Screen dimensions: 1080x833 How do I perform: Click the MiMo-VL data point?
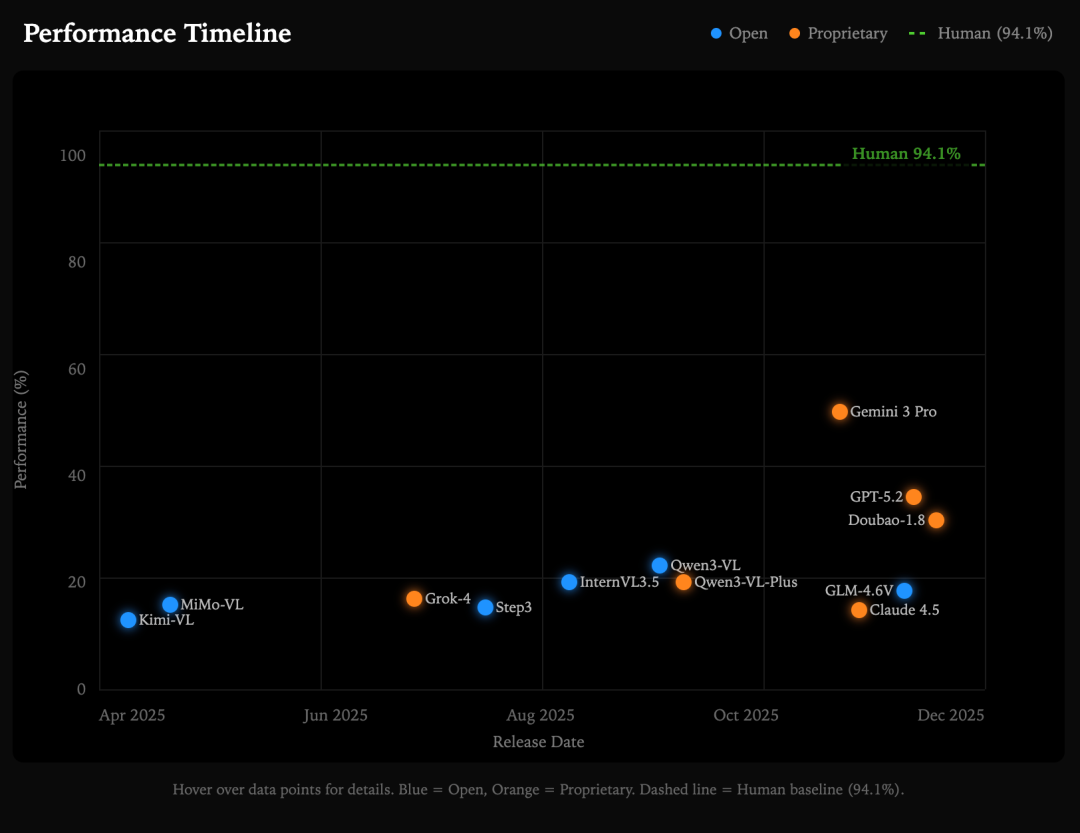[x=170, y=605]
